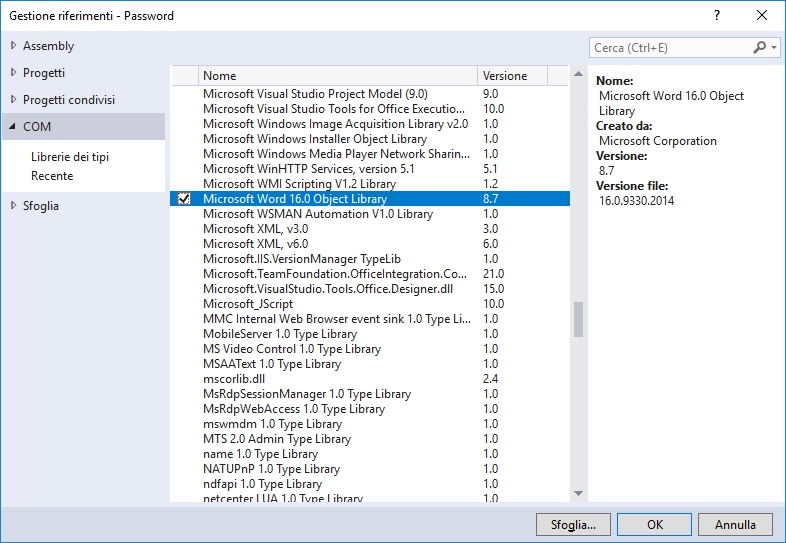The height and width of the screenshot is (543, 786).
Task: Uncheck Microsoft Word 16.0 Object Library checkbox
Action: click(183, 199)
